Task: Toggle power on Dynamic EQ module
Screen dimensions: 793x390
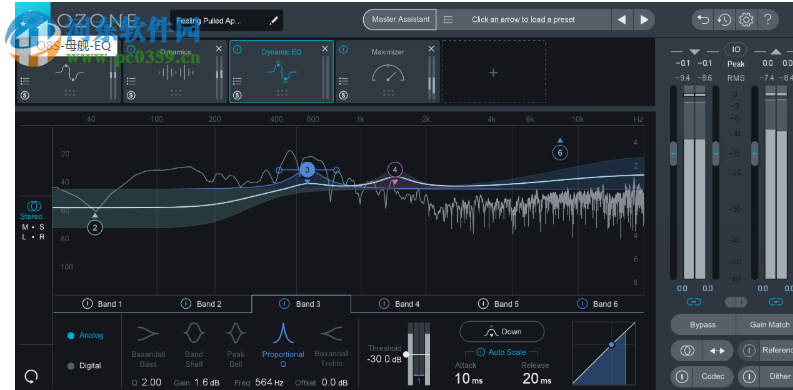Action: (x=237, y=50)
